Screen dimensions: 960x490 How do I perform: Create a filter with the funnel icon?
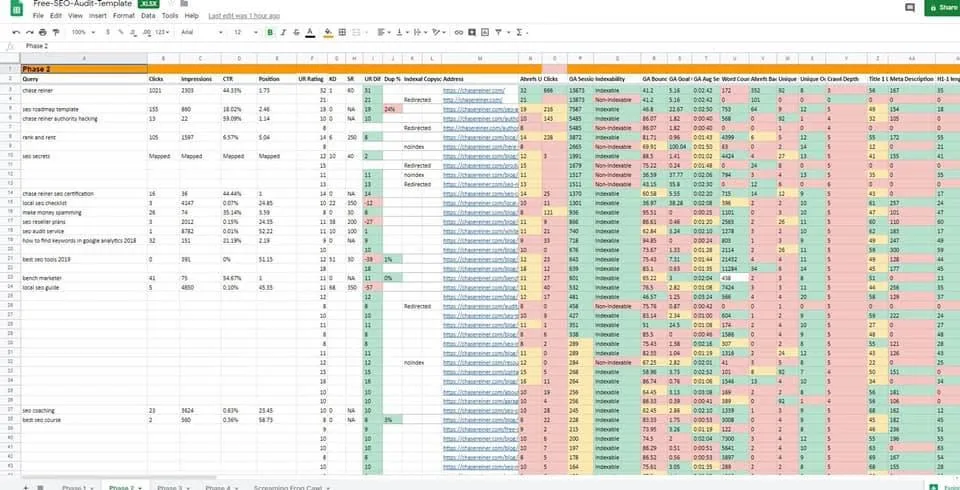tap(500, 32)
